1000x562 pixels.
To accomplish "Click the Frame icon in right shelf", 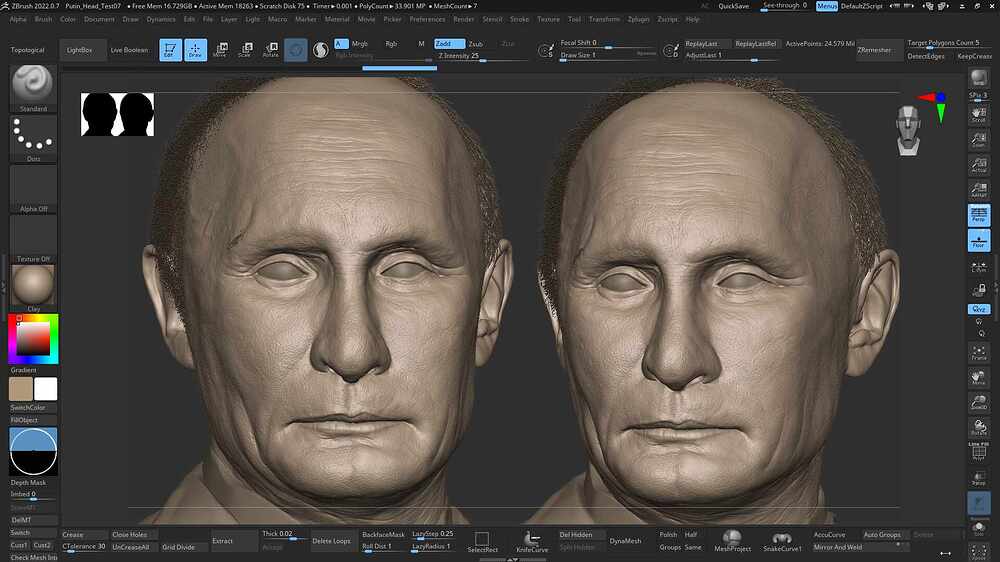I will 978,352.
